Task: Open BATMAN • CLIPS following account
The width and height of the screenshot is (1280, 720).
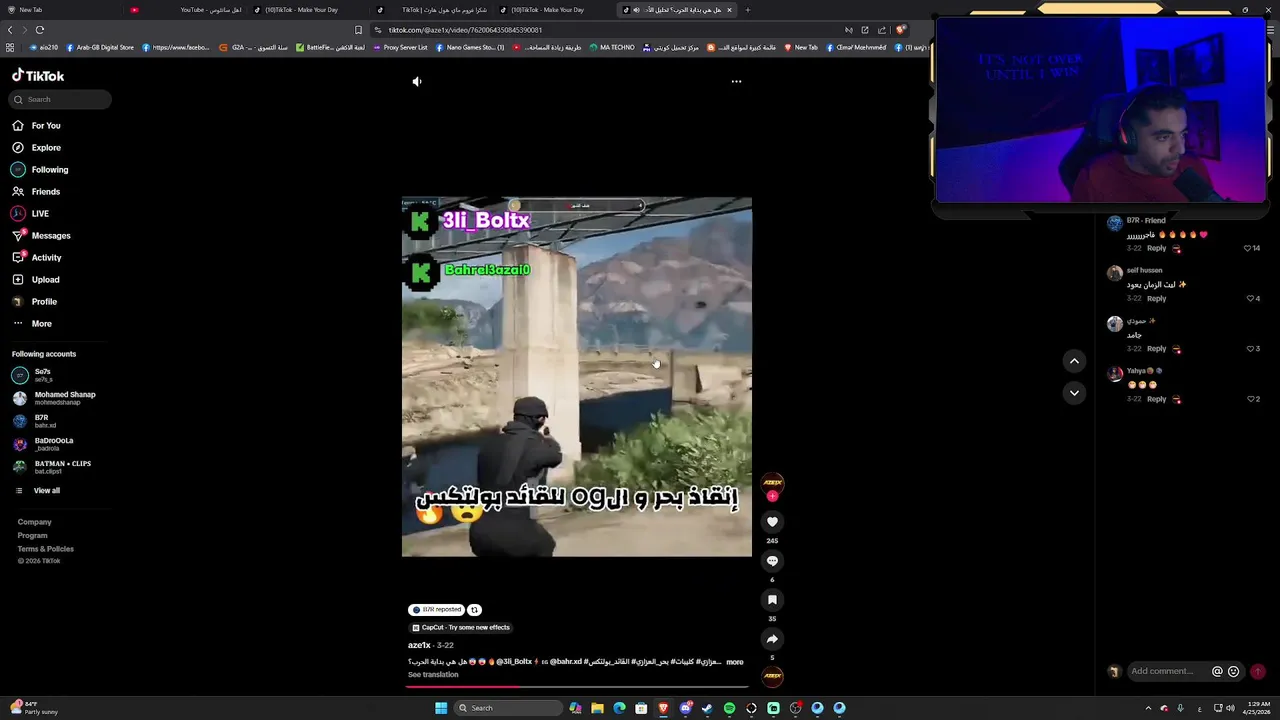Action: (52, 467)
